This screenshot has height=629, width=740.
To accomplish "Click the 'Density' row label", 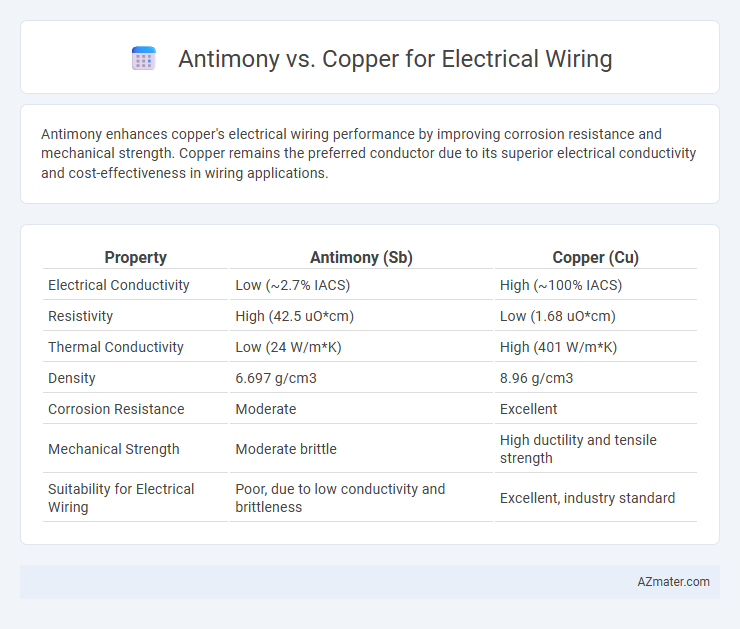I will pyautogui.click(x=72, y=378).
